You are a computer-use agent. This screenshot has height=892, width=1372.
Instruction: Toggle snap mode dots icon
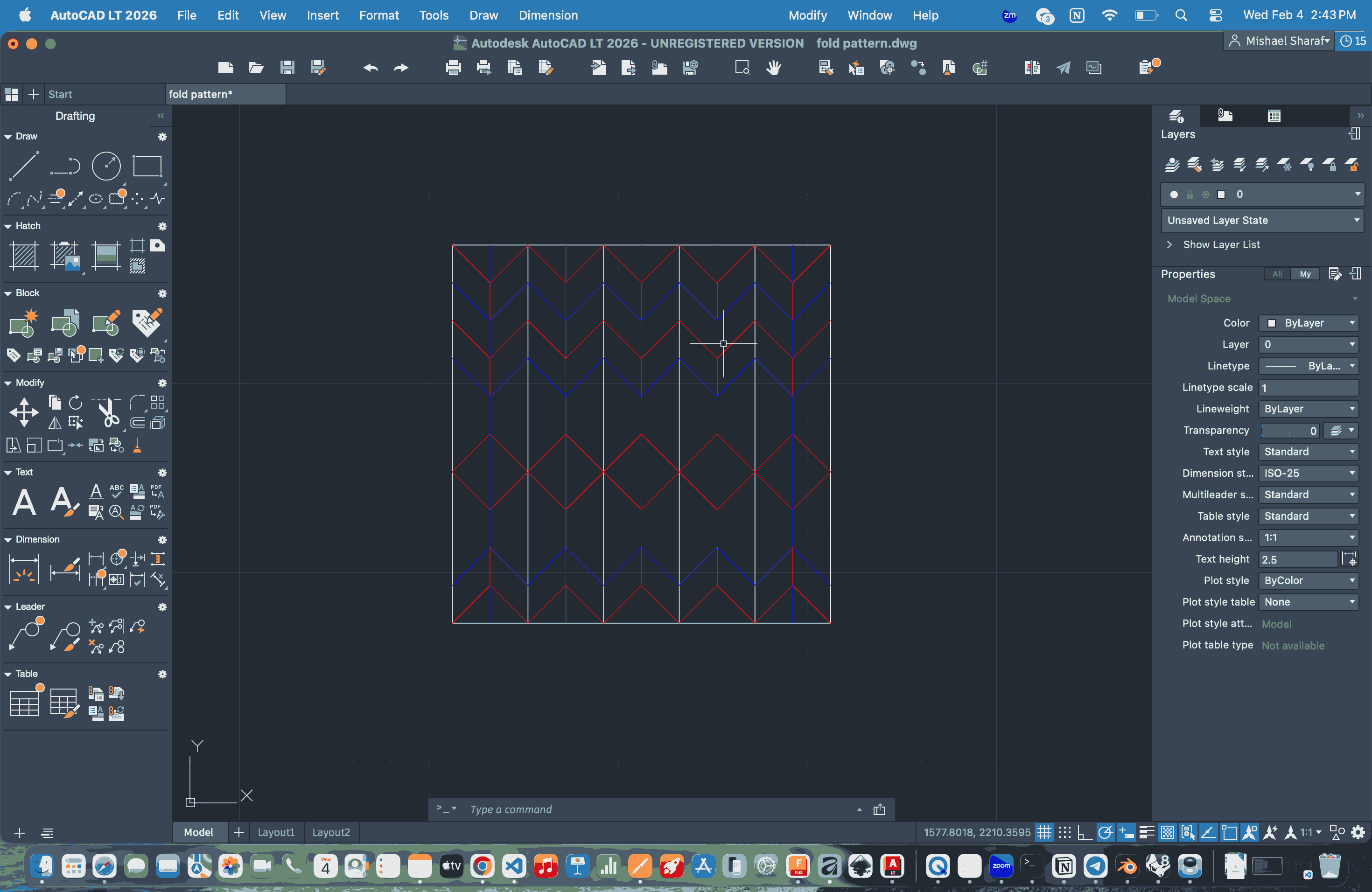(1065, 832)
